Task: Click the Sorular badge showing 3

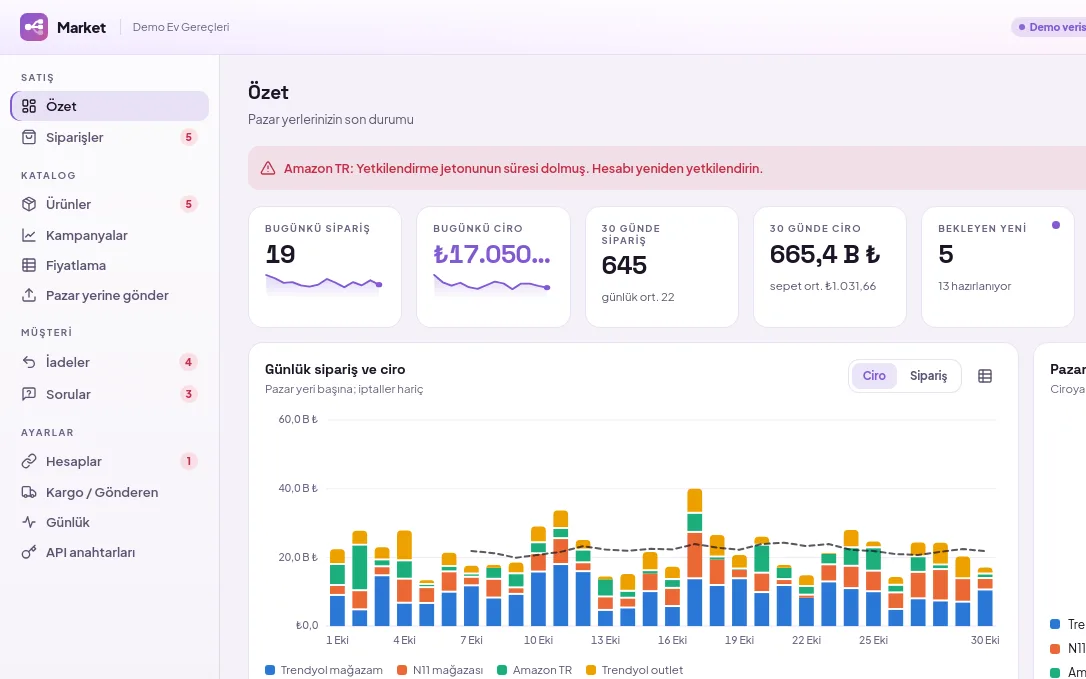Action: click(188, 394)
